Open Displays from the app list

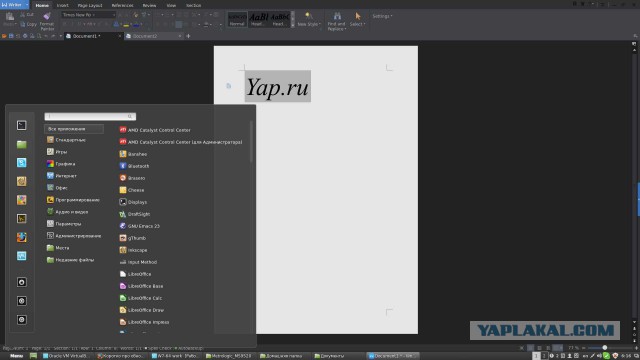[x=133, y=202]
